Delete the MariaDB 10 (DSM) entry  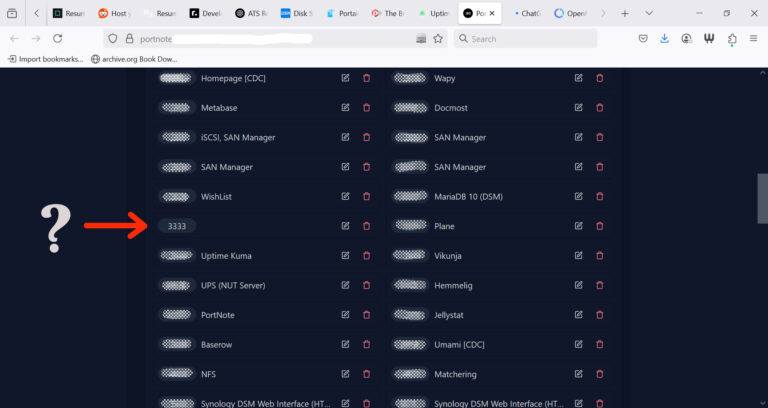600,196
